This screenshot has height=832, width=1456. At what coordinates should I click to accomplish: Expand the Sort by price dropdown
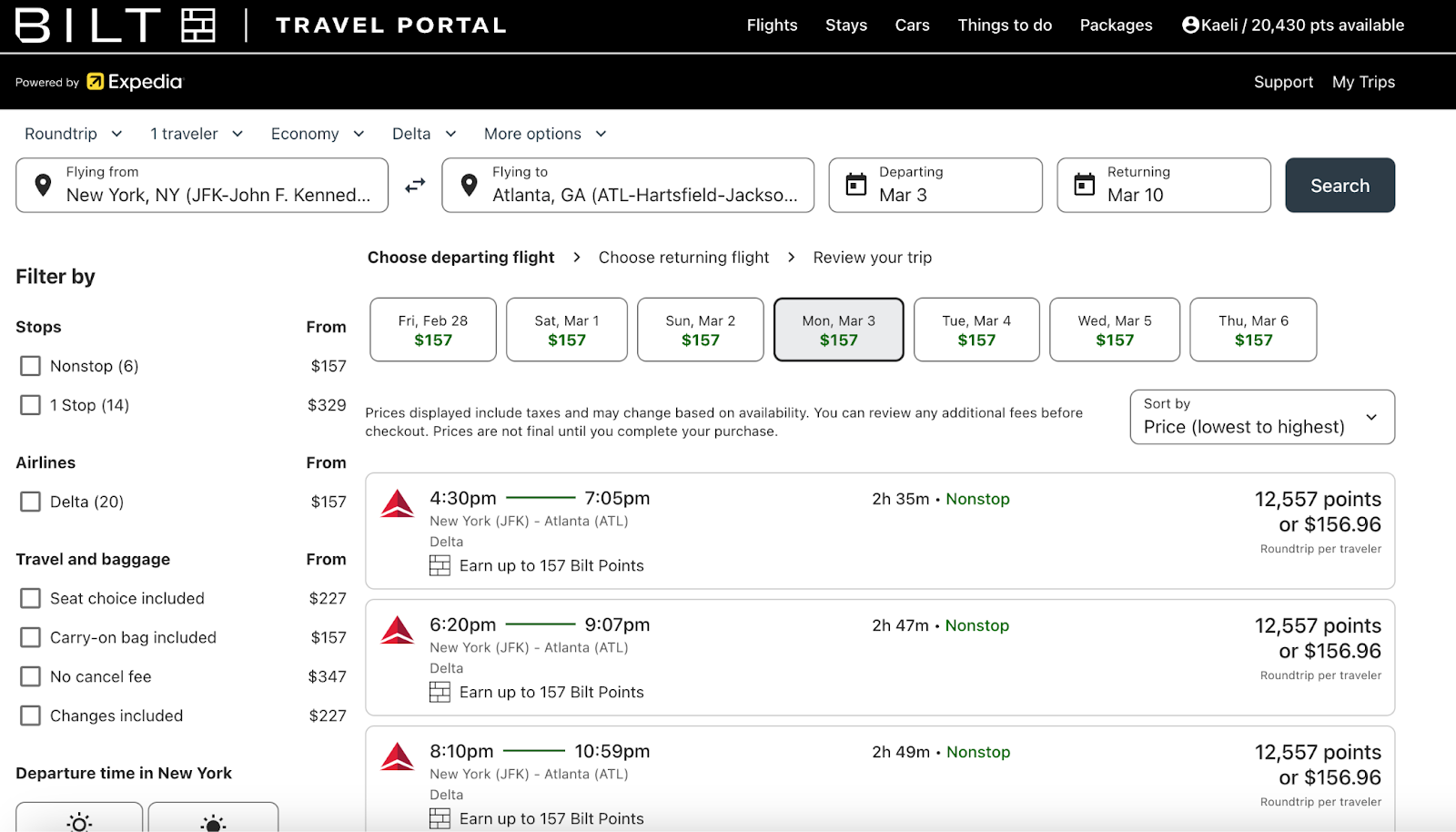pos(1261,417)
